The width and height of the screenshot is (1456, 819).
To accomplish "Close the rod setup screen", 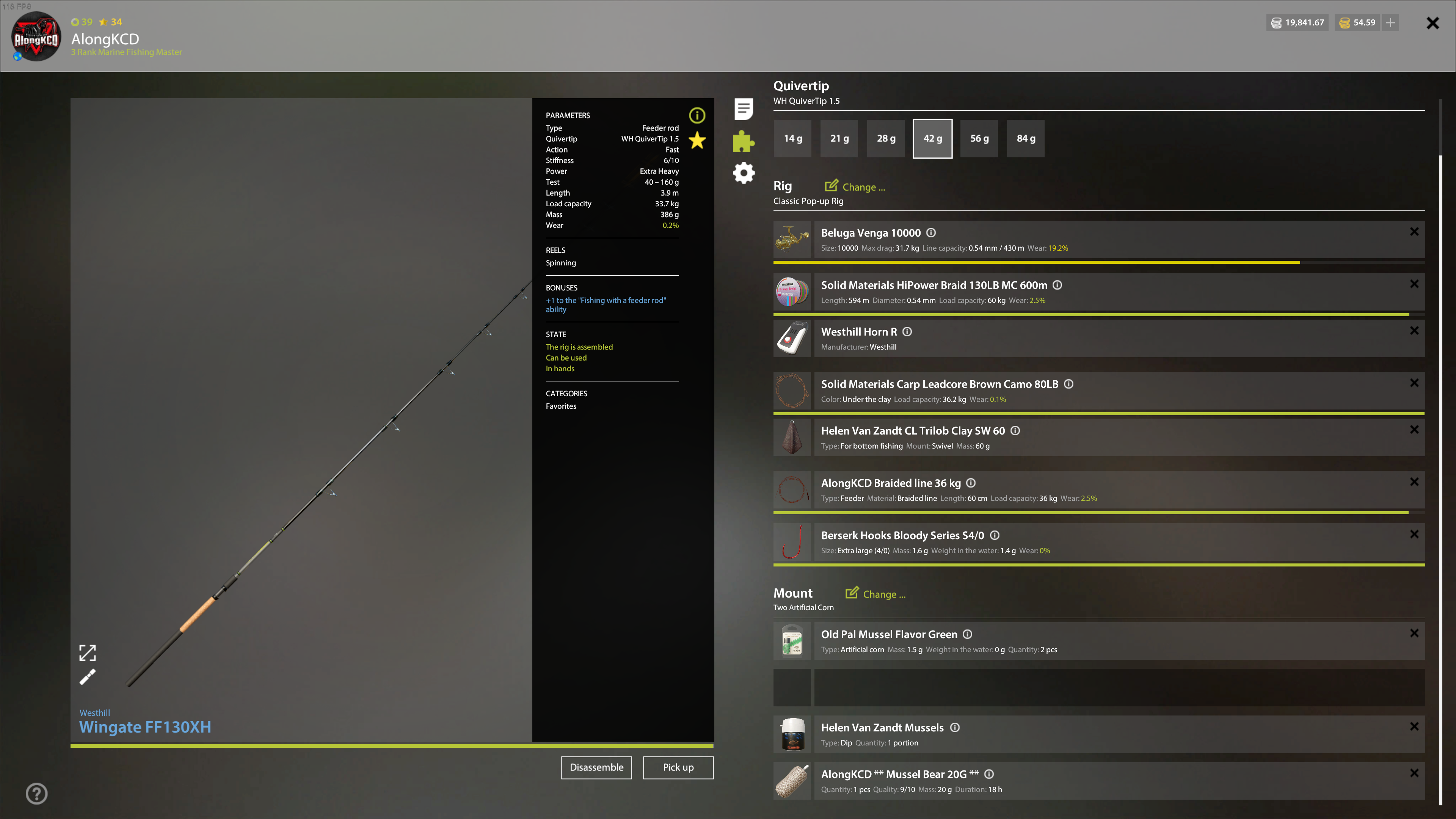I will click(x=1432, y=23).
